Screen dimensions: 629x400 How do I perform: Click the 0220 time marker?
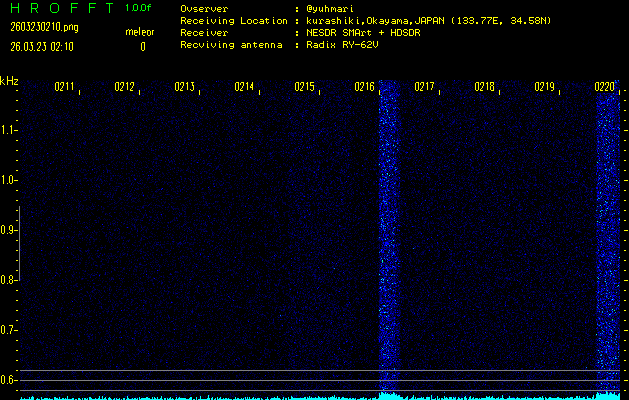click(604, 87)
